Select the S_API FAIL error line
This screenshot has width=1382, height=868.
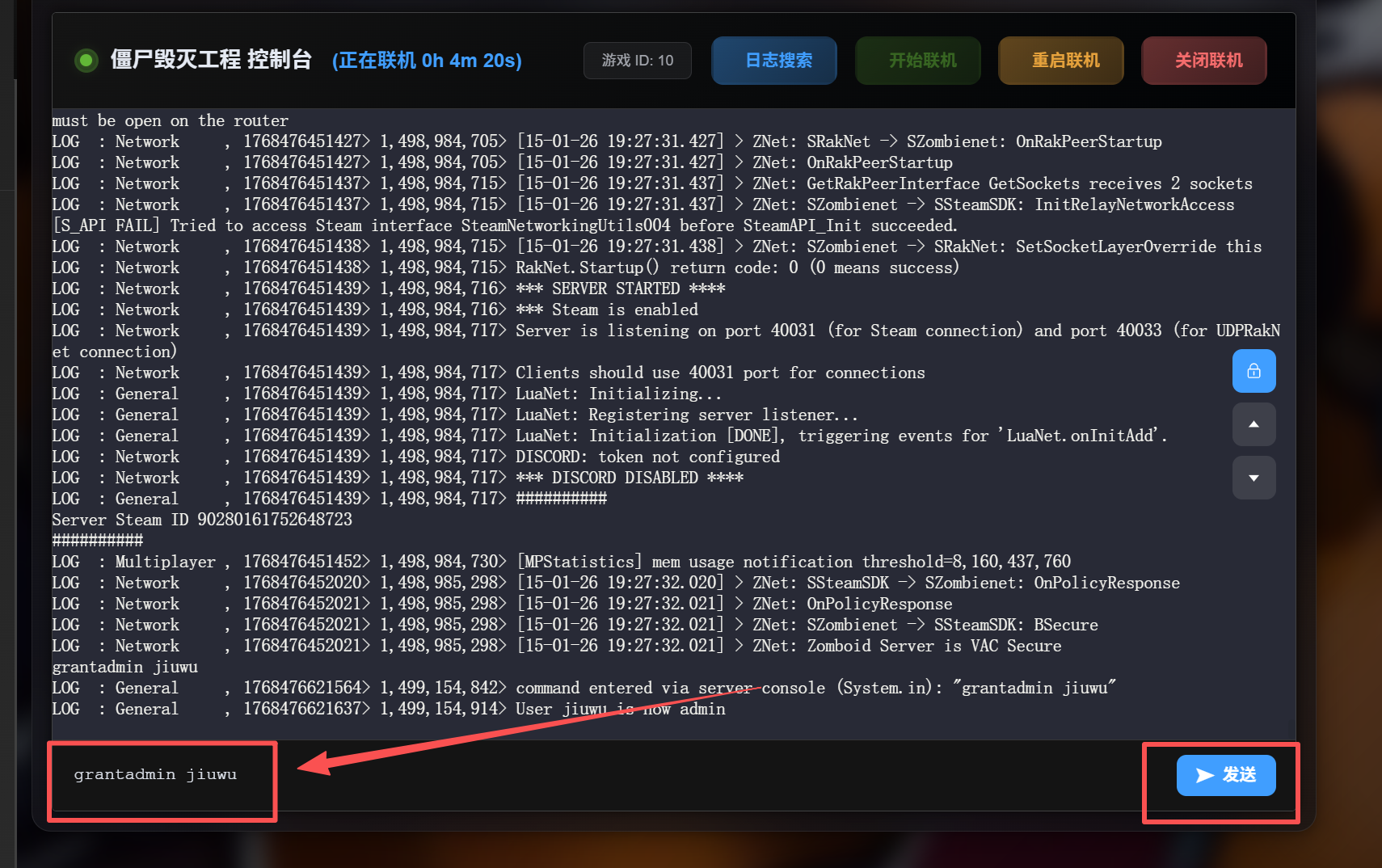[504, 225]
